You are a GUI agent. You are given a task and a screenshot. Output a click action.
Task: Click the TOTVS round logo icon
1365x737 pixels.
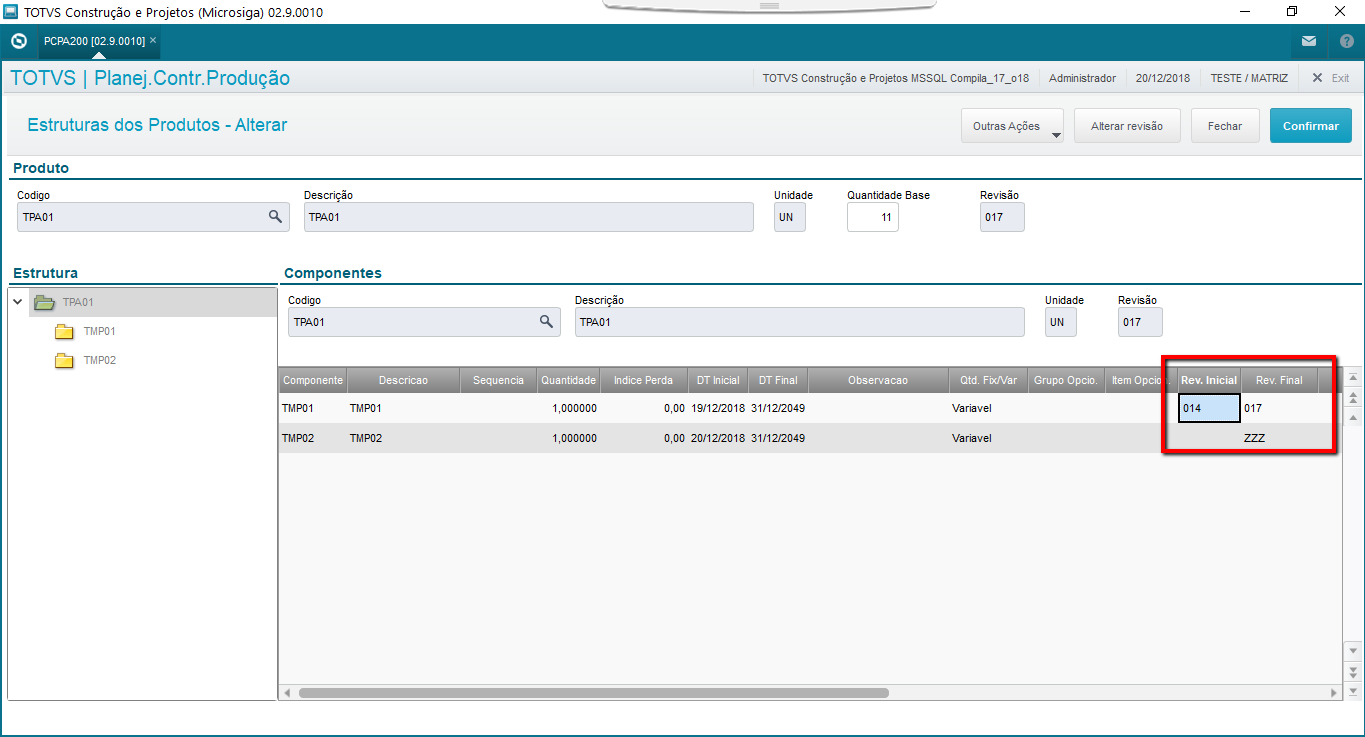click(x=18, y=41)
